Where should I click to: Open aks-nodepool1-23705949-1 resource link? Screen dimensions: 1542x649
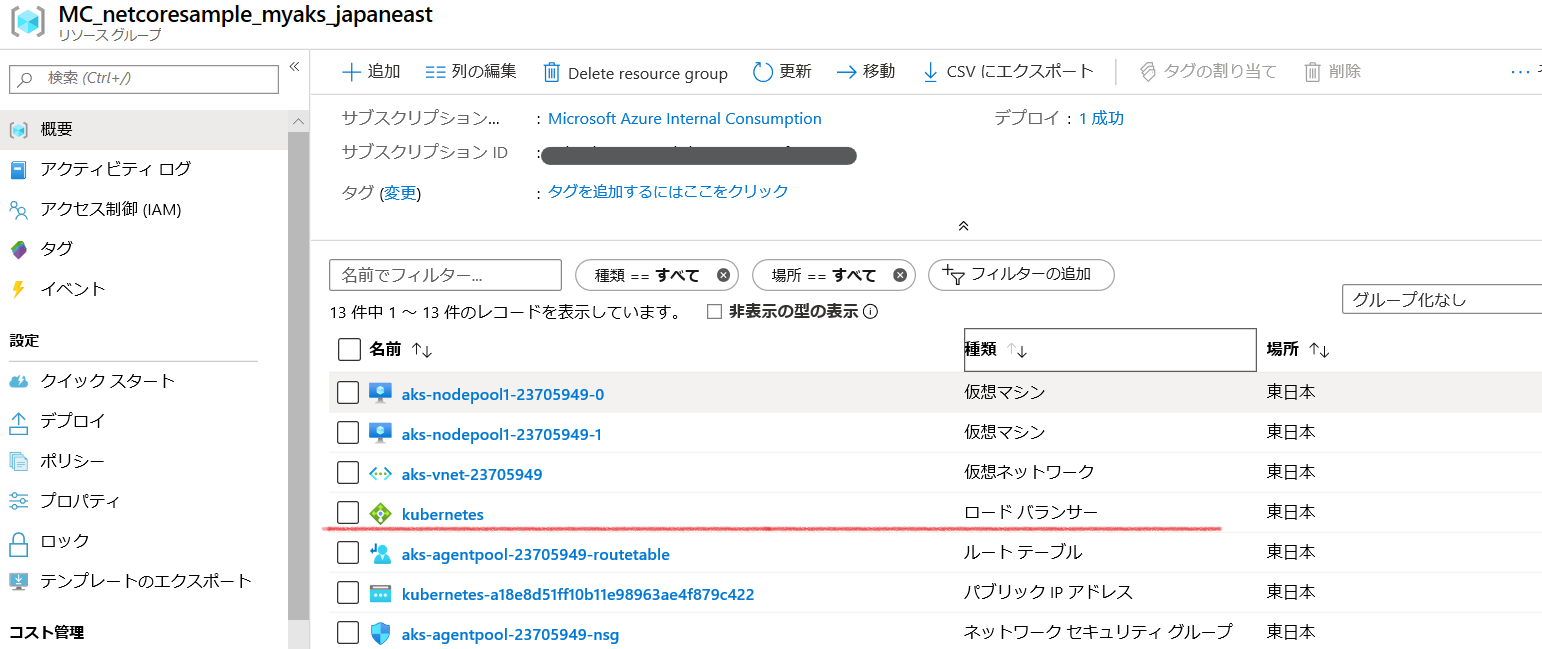tap(502, 434)
